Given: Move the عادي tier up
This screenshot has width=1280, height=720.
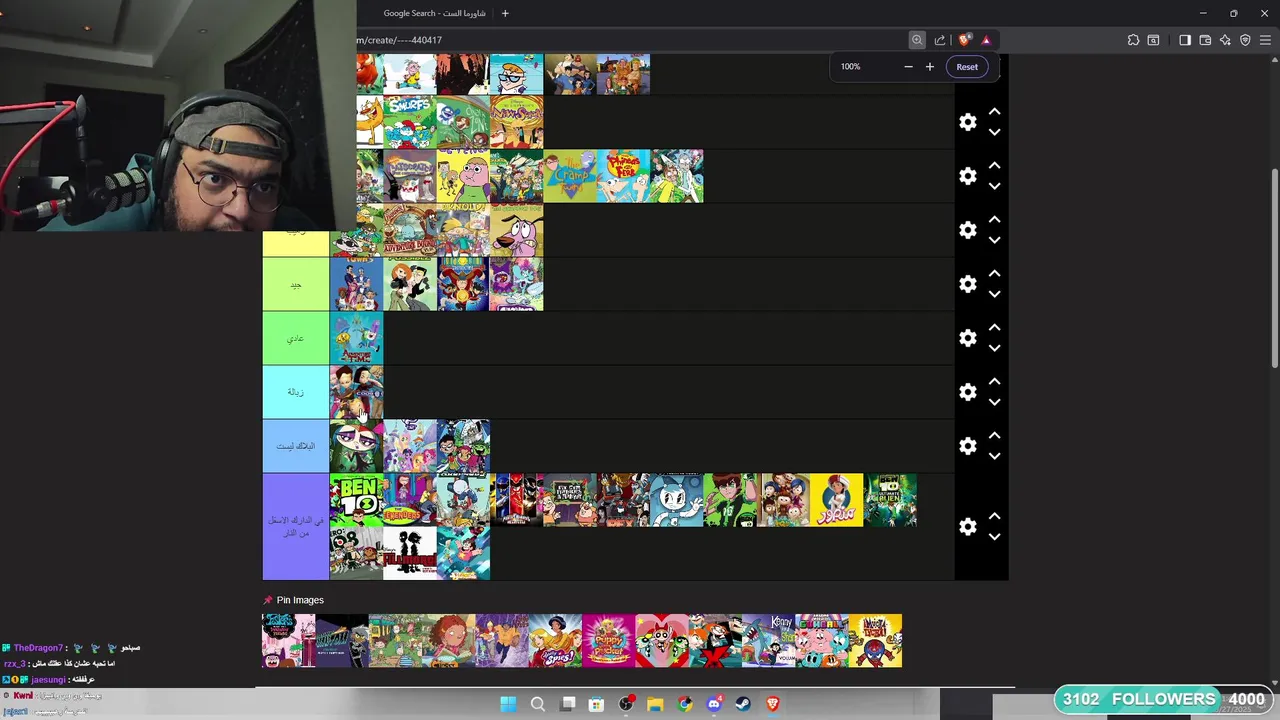Looking at the screenshot, I should coord(994,328).
